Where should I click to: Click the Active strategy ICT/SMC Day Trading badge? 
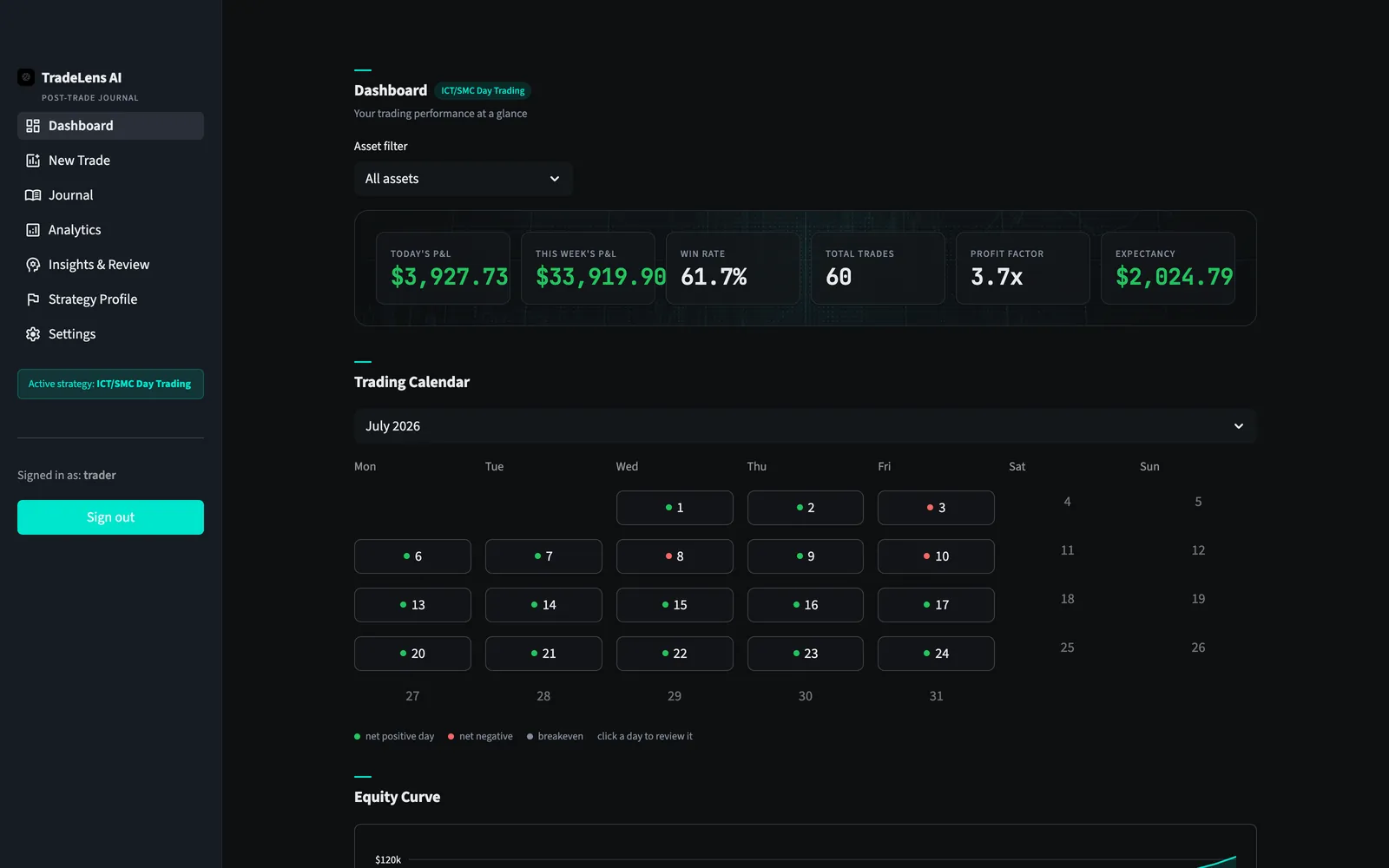tap(110, 384)
